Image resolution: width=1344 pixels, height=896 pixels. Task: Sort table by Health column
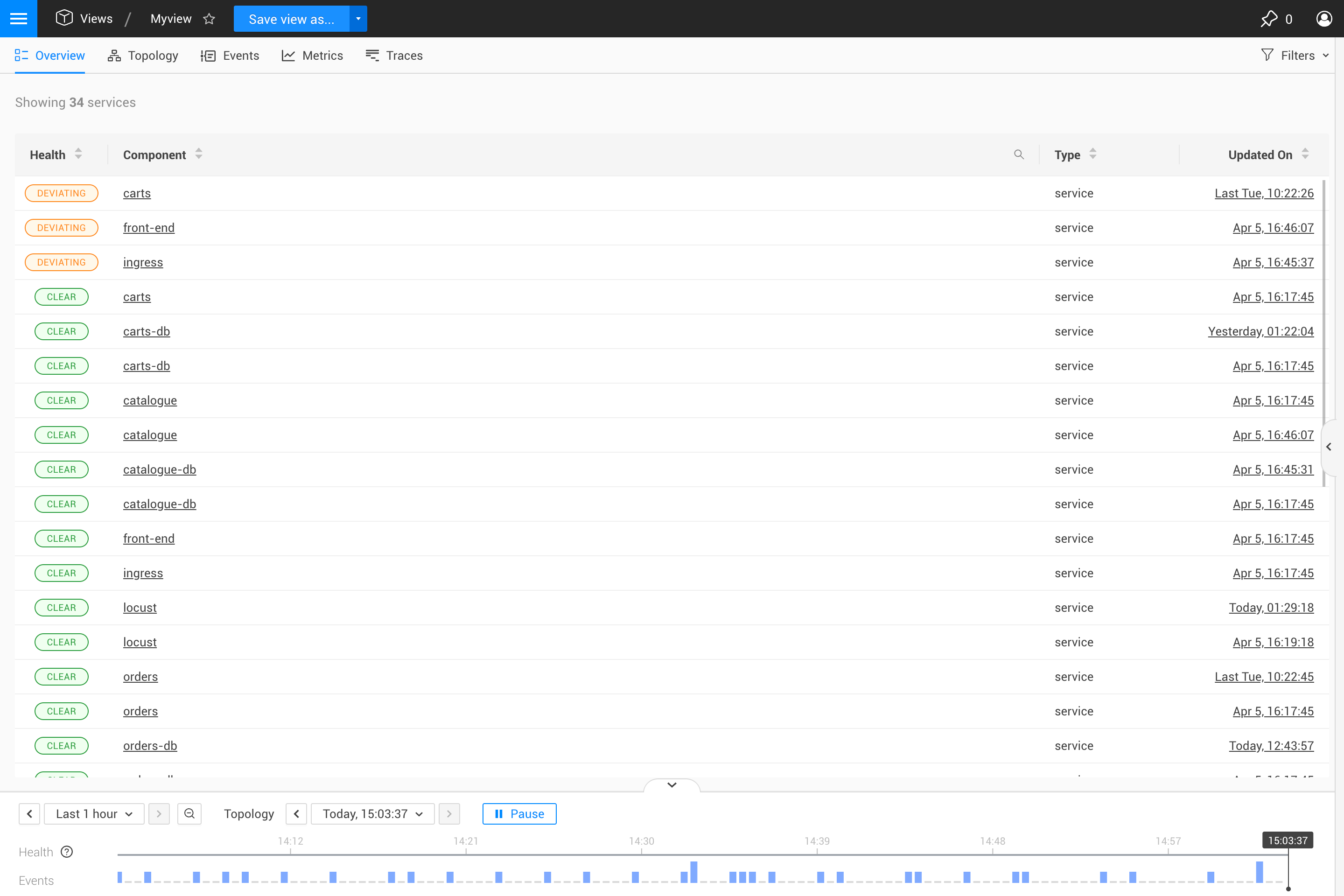click(78, 154)
